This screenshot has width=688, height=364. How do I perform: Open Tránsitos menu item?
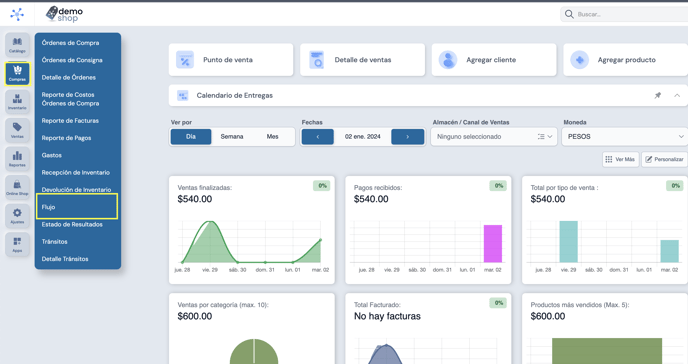tap(54, 242)
